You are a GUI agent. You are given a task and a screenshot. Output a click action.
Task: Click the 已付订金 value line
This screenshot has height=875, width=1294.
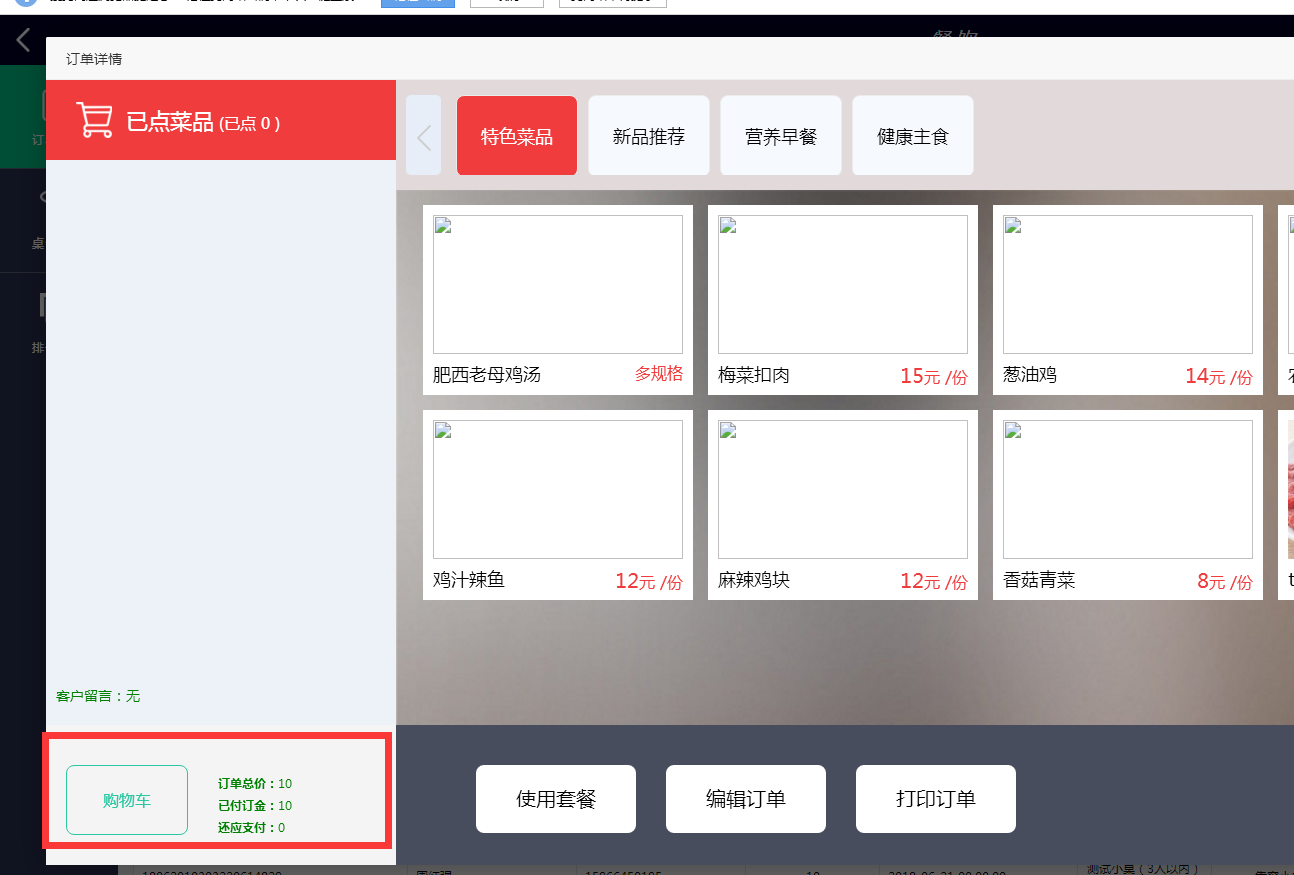[255, 806]
